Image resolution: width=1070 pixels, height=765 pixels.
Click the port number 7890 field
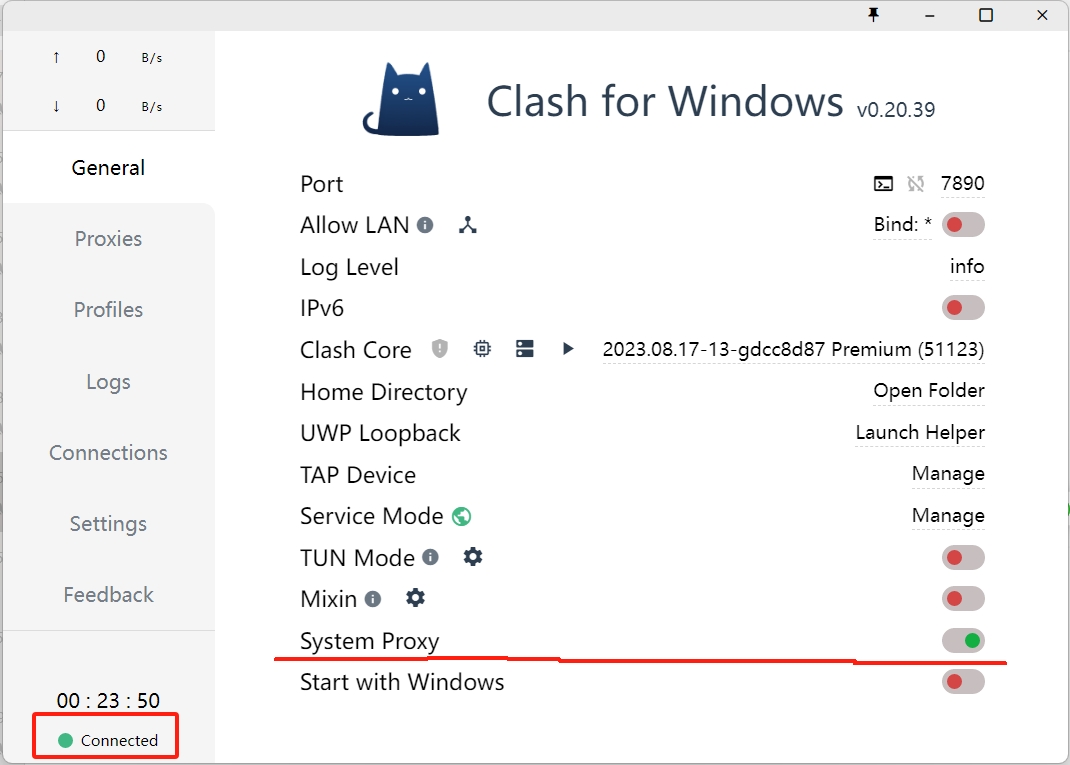pyautogui.click(x=962, y=183)
